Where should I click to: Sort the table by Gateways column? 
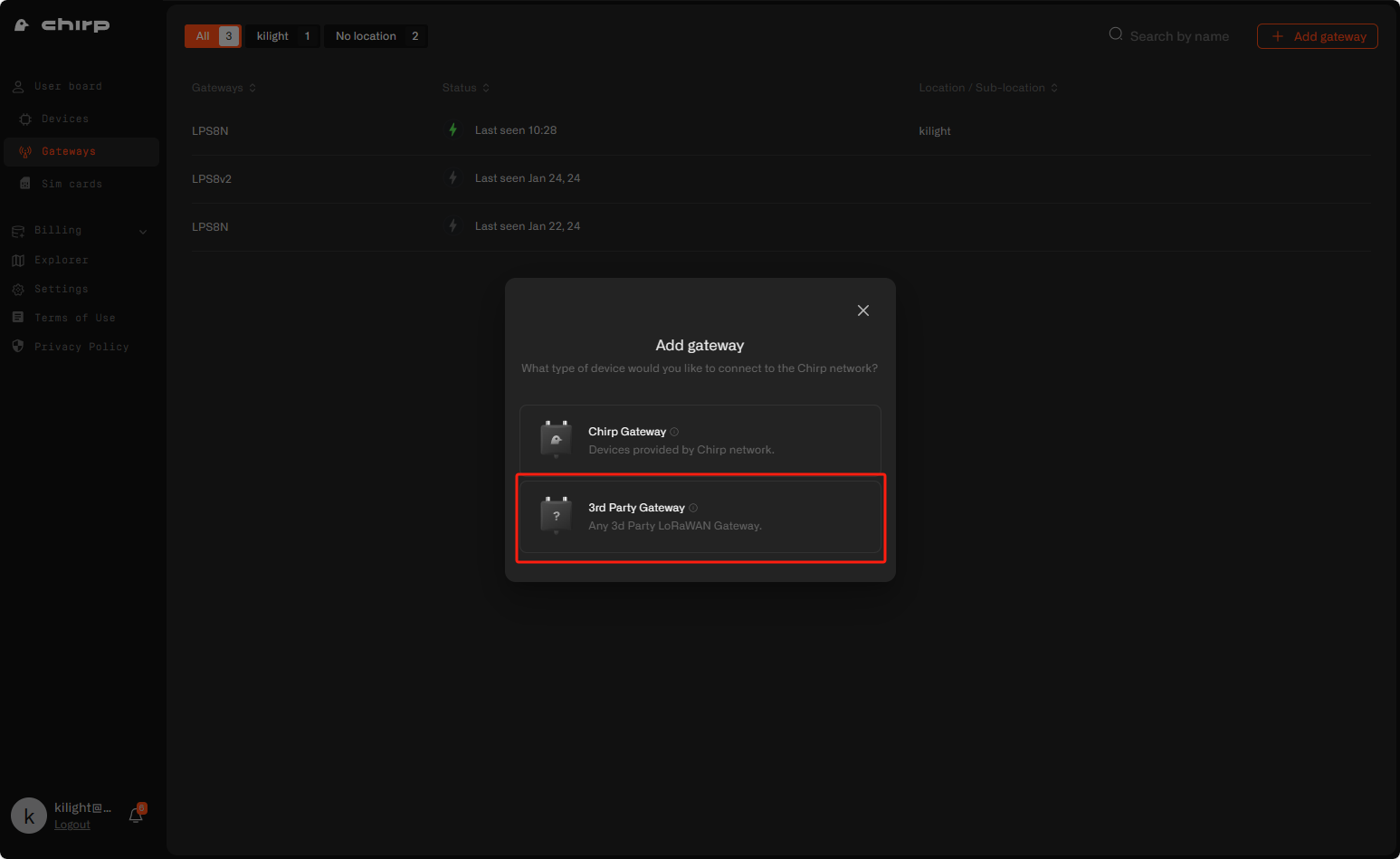pos(224,88)
